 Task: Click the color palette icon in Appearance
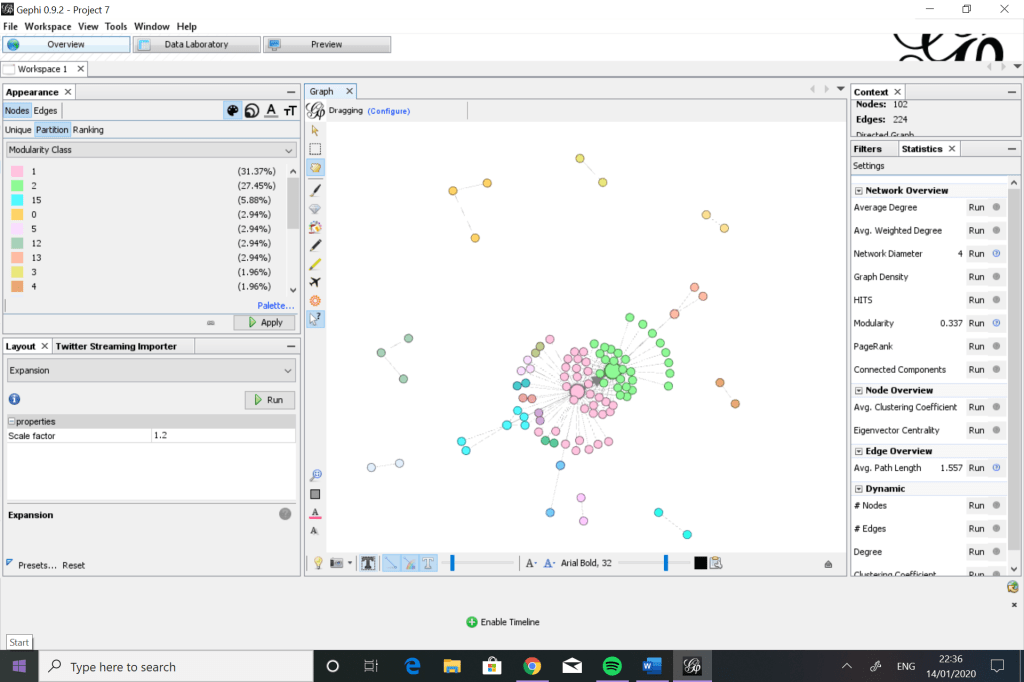232,111
